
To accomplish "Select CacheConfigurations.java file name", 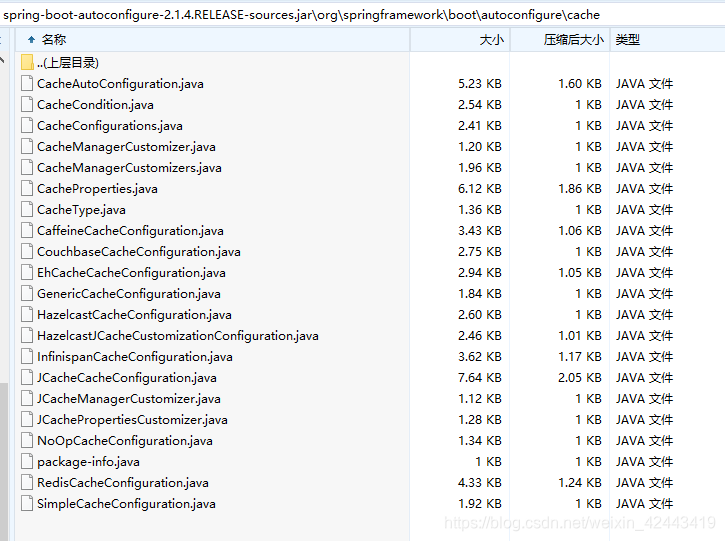I will 110,126.
